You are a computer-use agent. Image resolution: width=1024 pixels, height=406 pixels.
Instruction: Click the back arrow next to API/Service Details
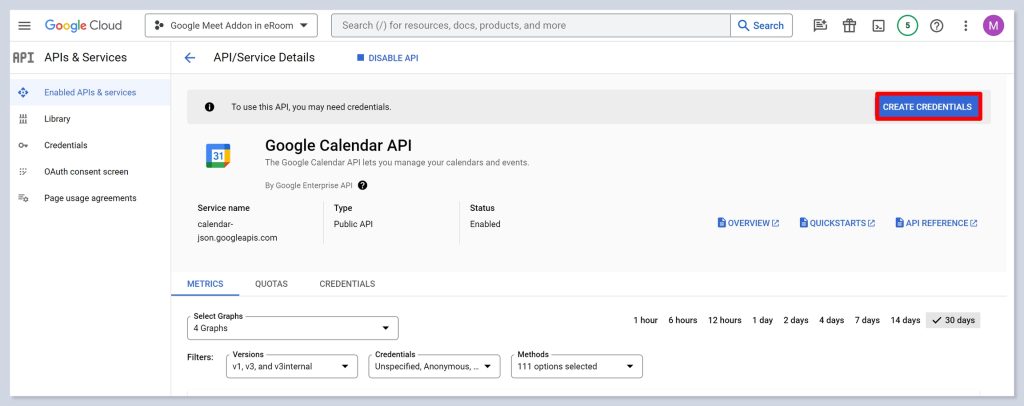point(190,58)
